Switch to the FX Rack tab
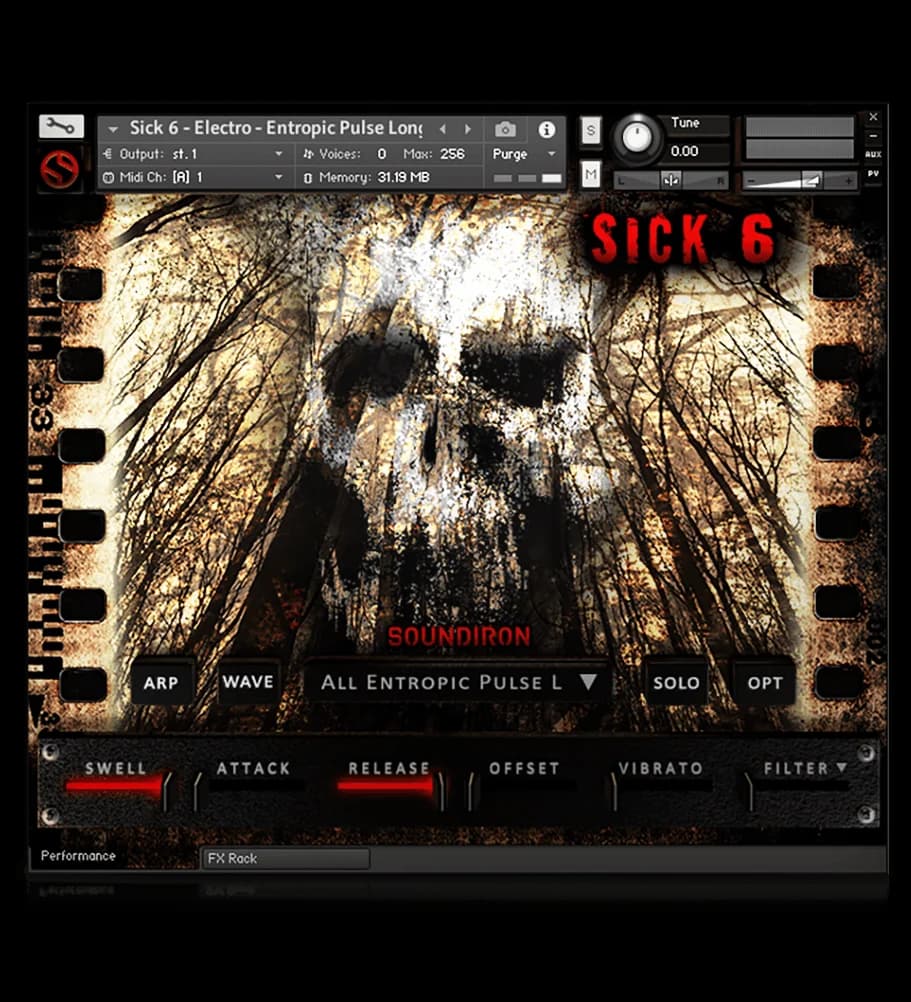Viewport: 911px width, 1002px height. (285, 858)
